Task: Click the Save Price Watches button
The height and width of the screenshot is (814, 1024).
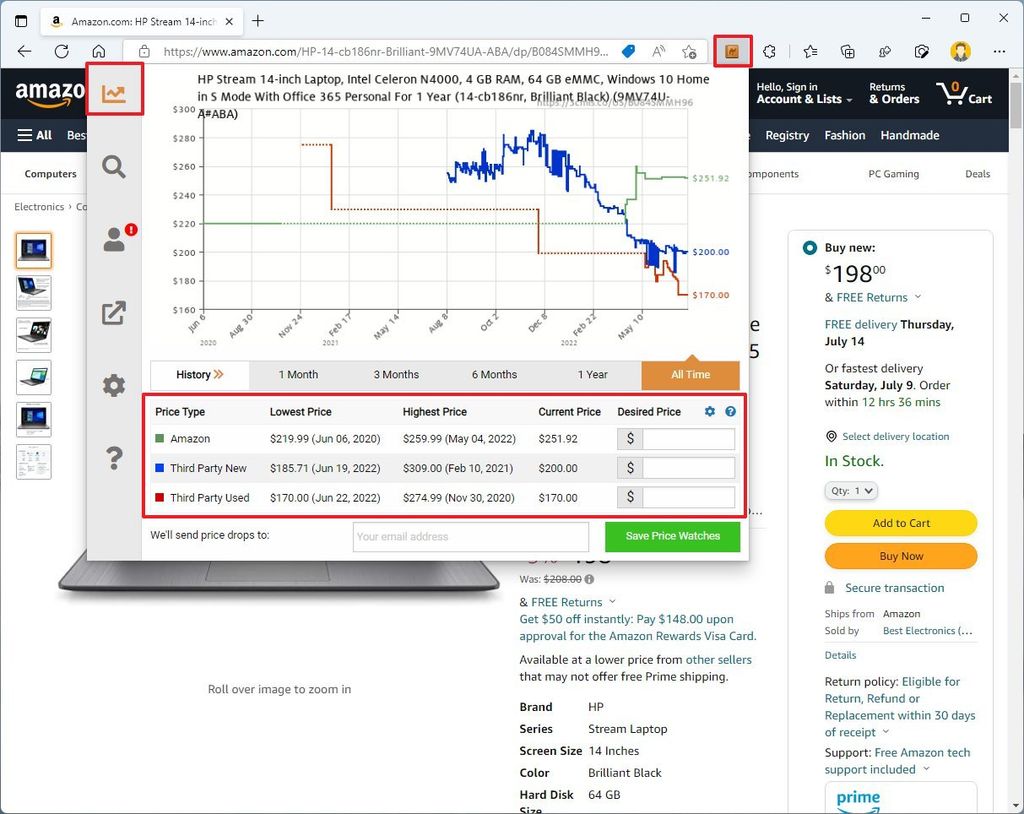Action: tap(672, 537)
